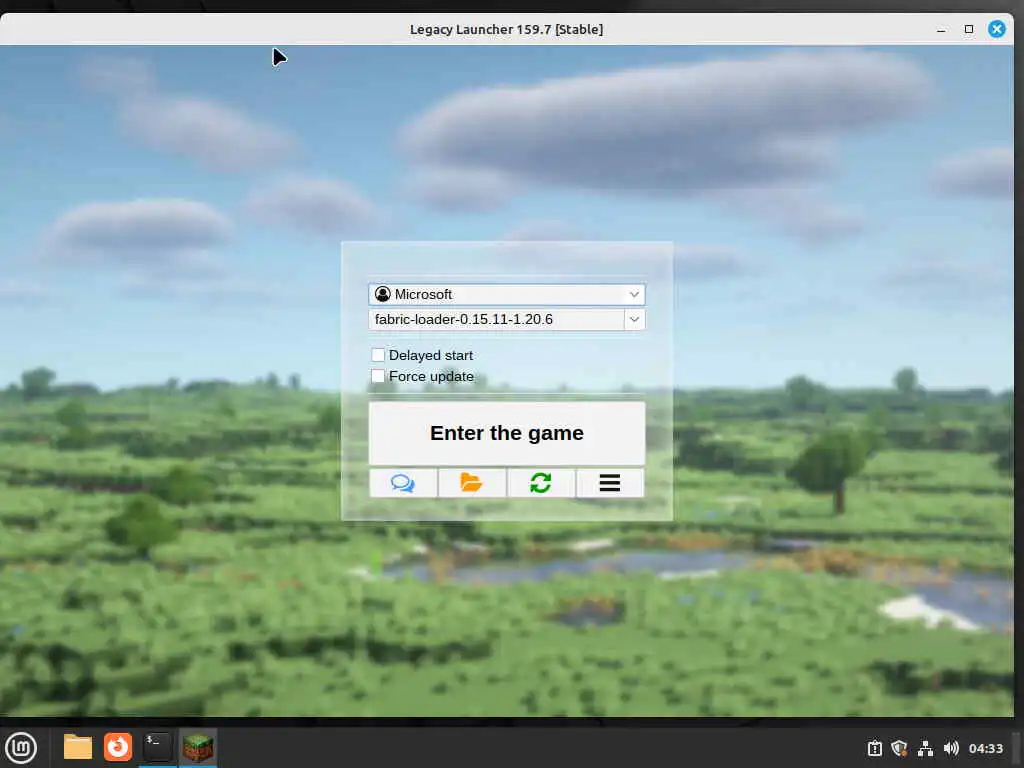The height and width of the screenshot is (768, 1024).
Task: Open the clock showing 04:33
Action: coord(985,748)
